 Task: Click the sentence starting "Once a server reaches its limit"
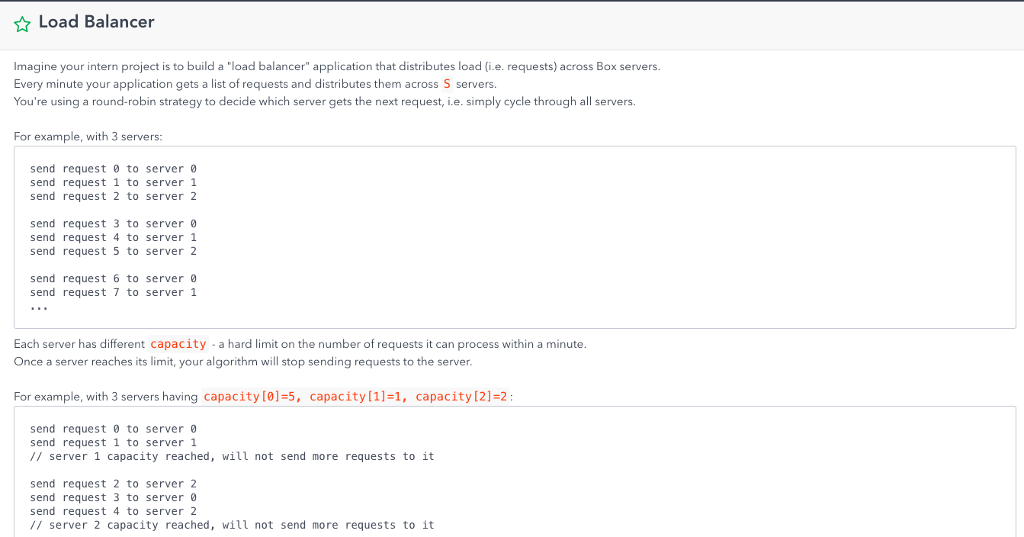click(x=243, y=361)
